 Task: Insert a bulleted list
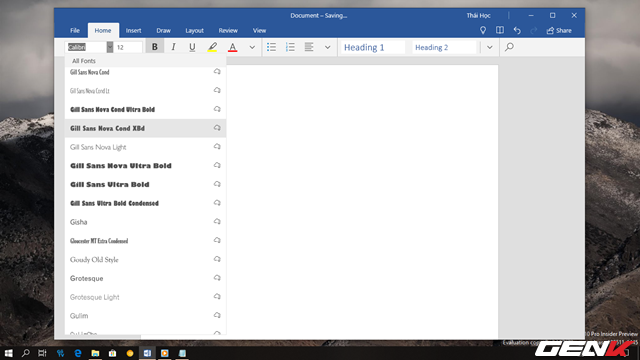(x=271, y=47)
